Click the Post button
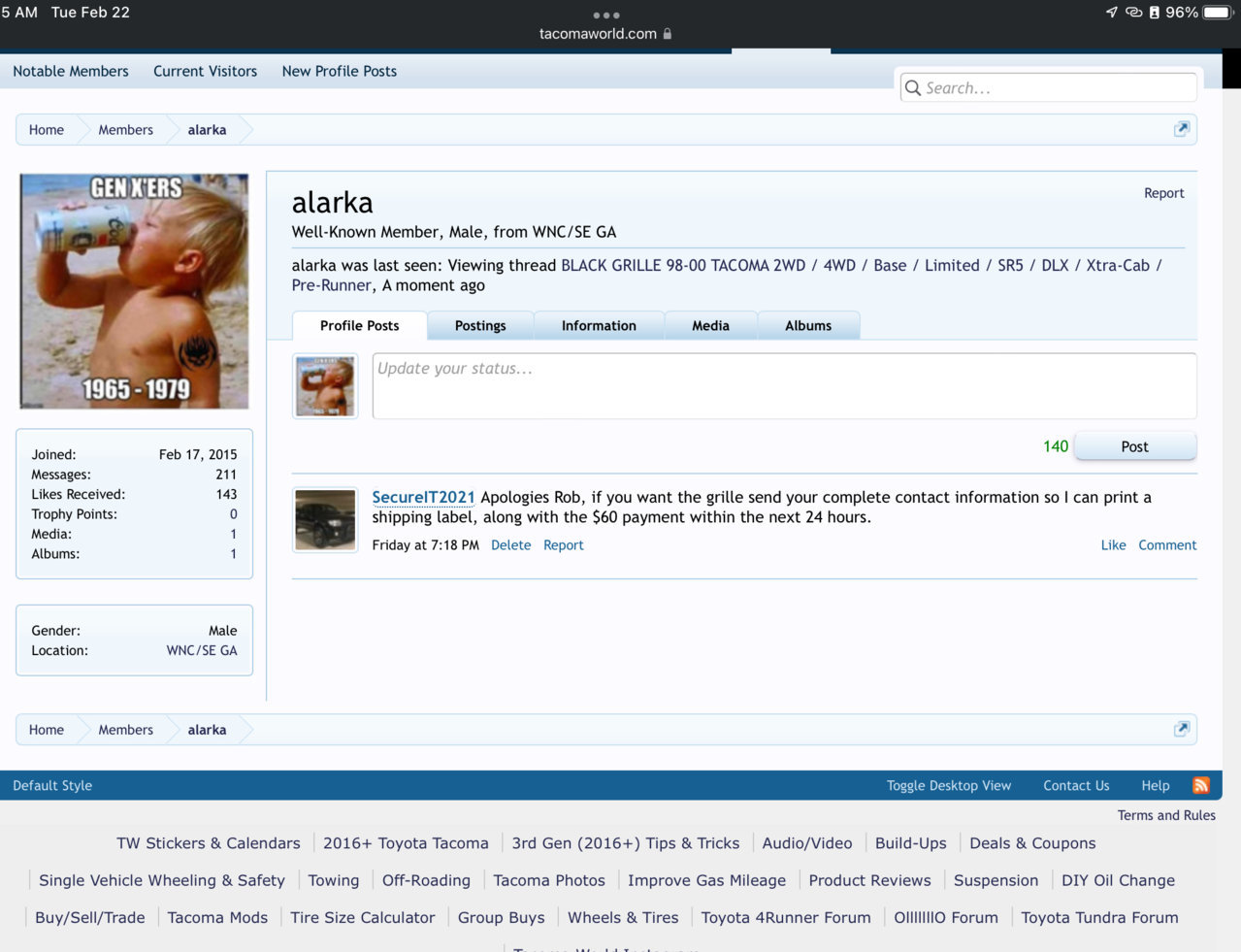This screenshot has width=1241, height=952. point(1135,446)
